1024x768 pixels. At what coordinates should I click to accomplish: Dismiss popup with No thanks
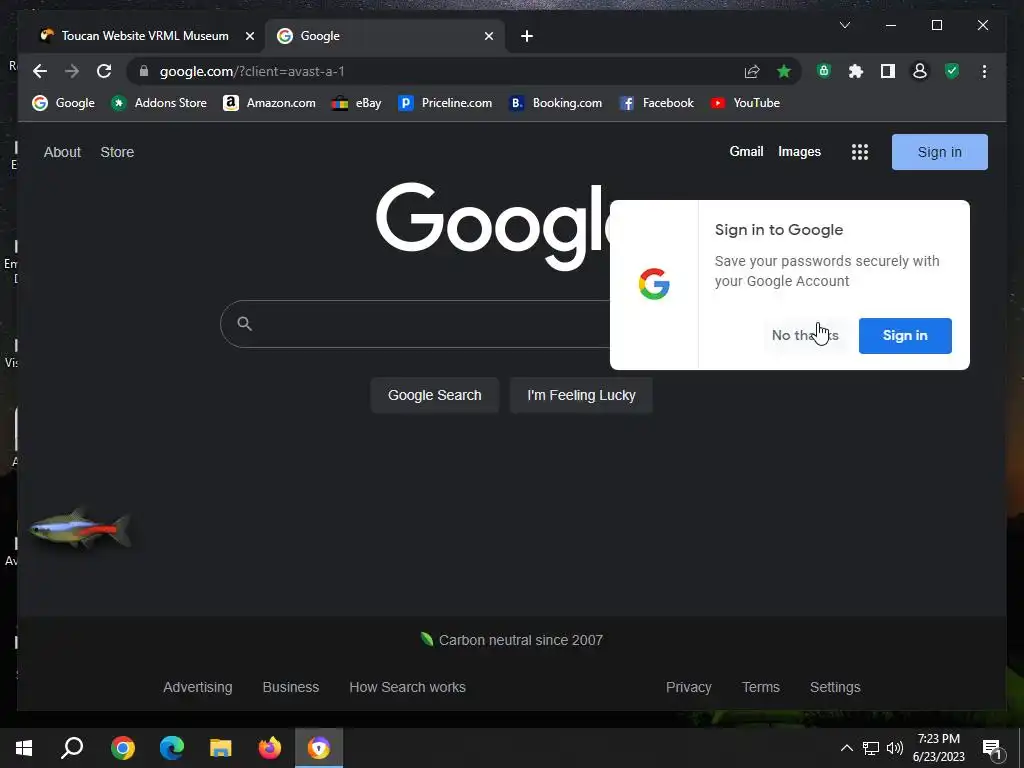(805, 336)
